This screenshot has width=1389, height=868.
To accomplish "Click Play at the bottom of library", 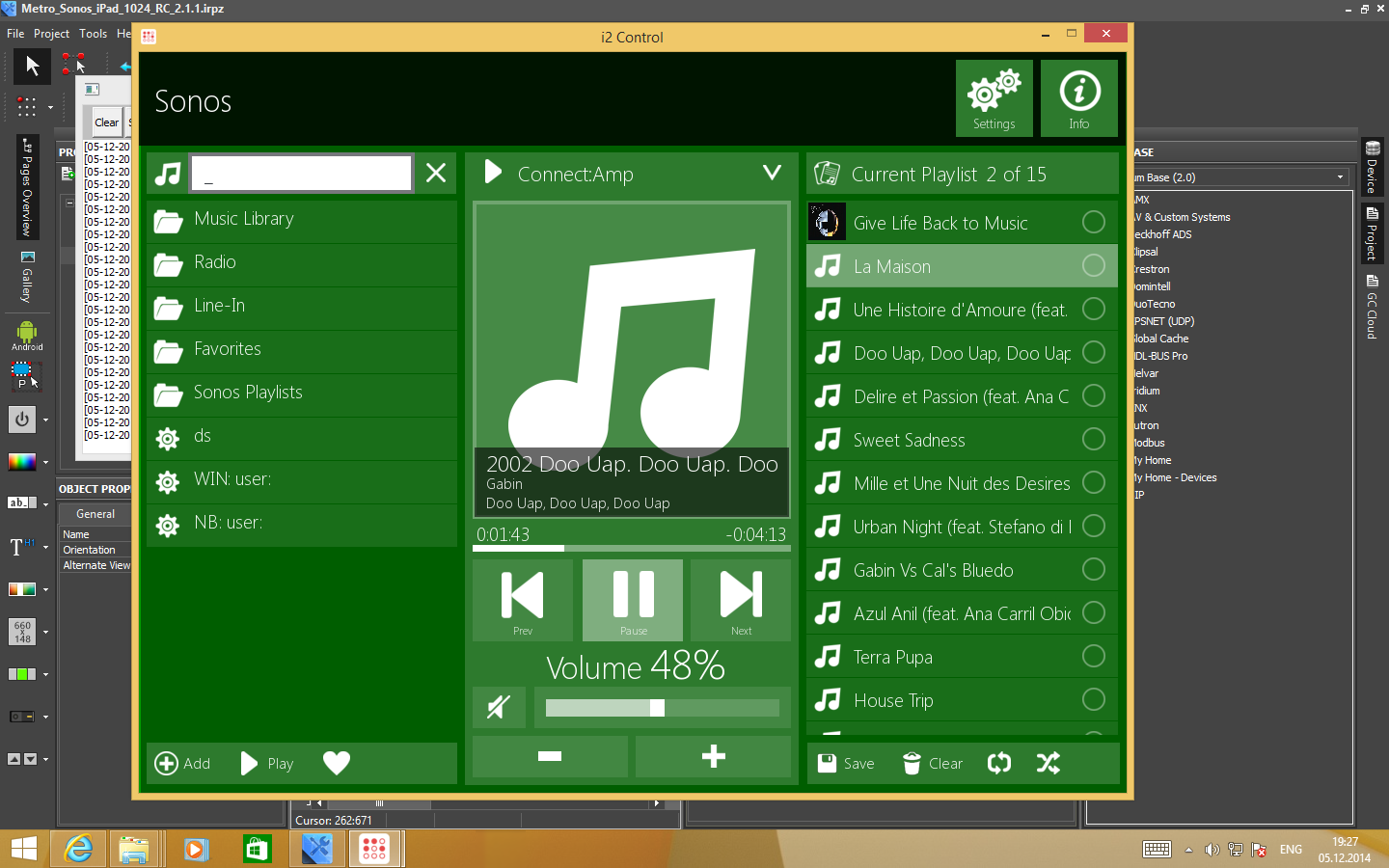I will 266,763.
